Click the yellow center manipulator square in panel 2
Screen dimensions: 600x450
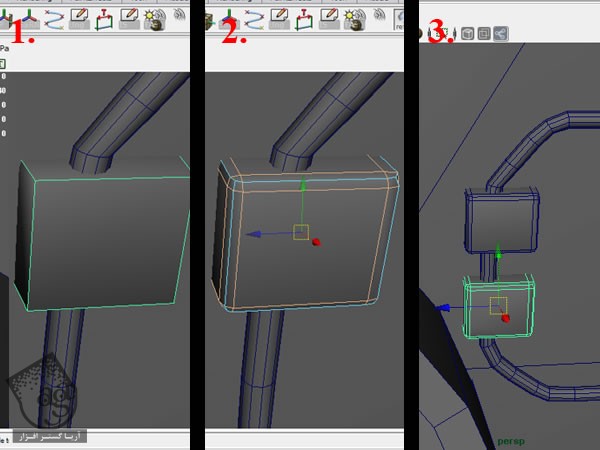point(300,232)
